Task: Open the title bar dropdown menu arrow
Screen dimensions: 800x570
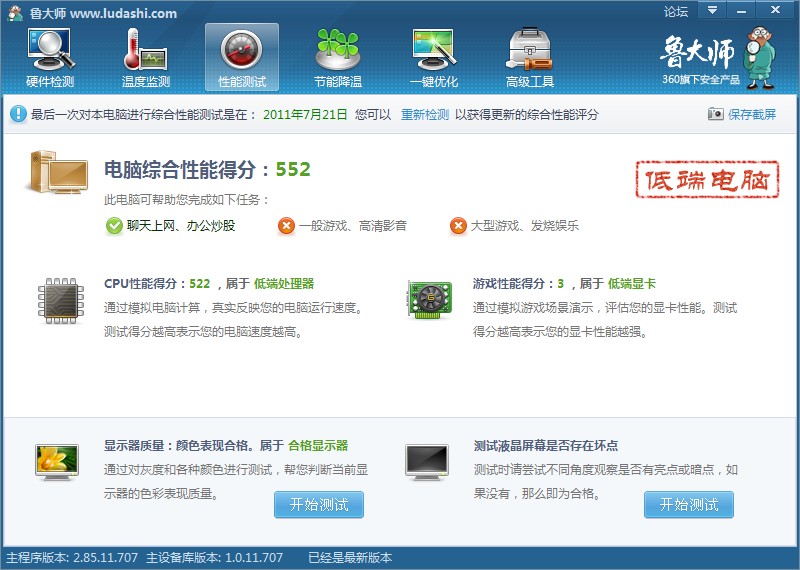Action: [x=713, y=10]
